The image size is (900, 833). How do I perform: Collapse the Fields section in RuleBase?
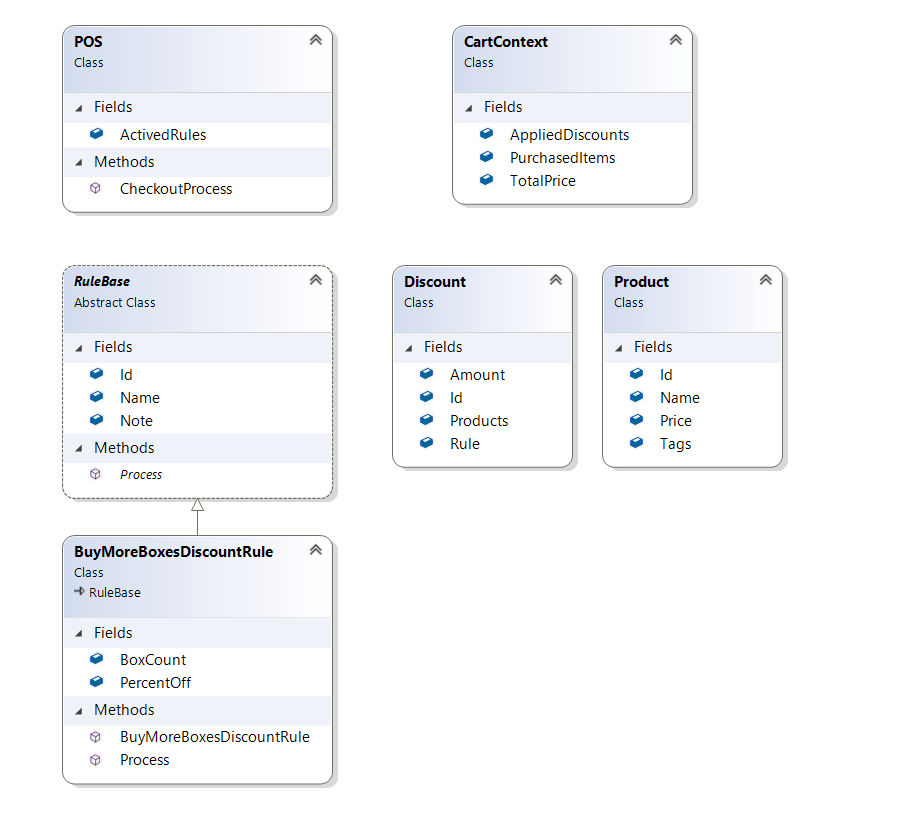click(x=80, y=347)
